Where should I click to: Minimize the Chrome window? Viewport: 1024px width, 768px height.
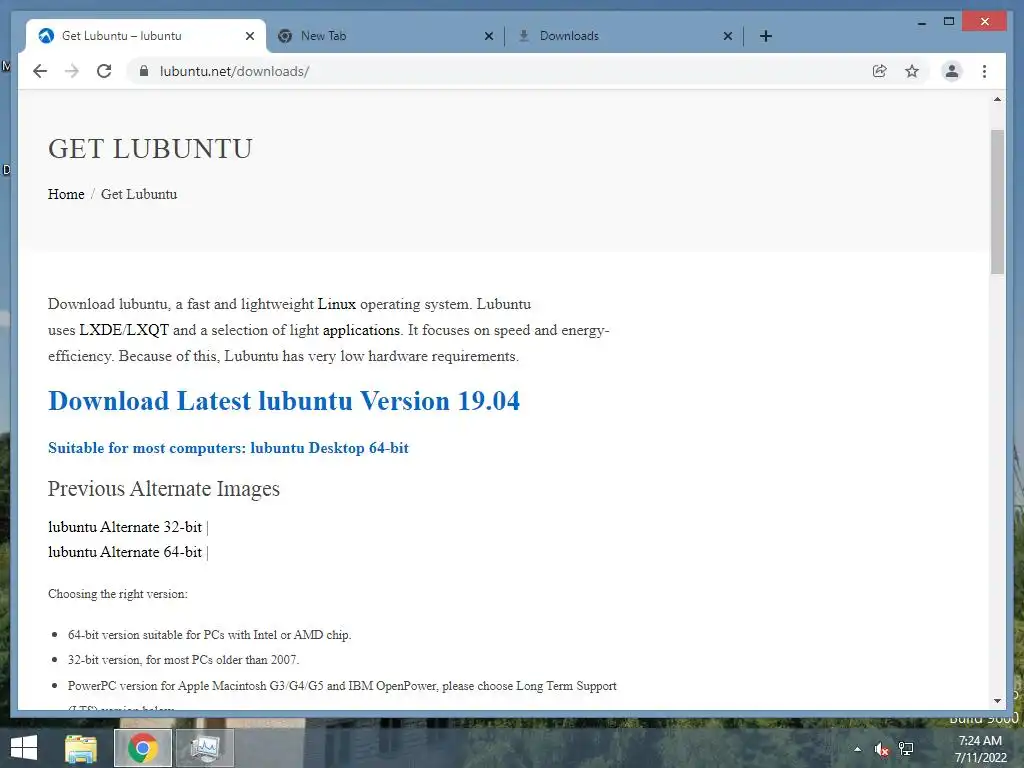[x=921, y=22]
